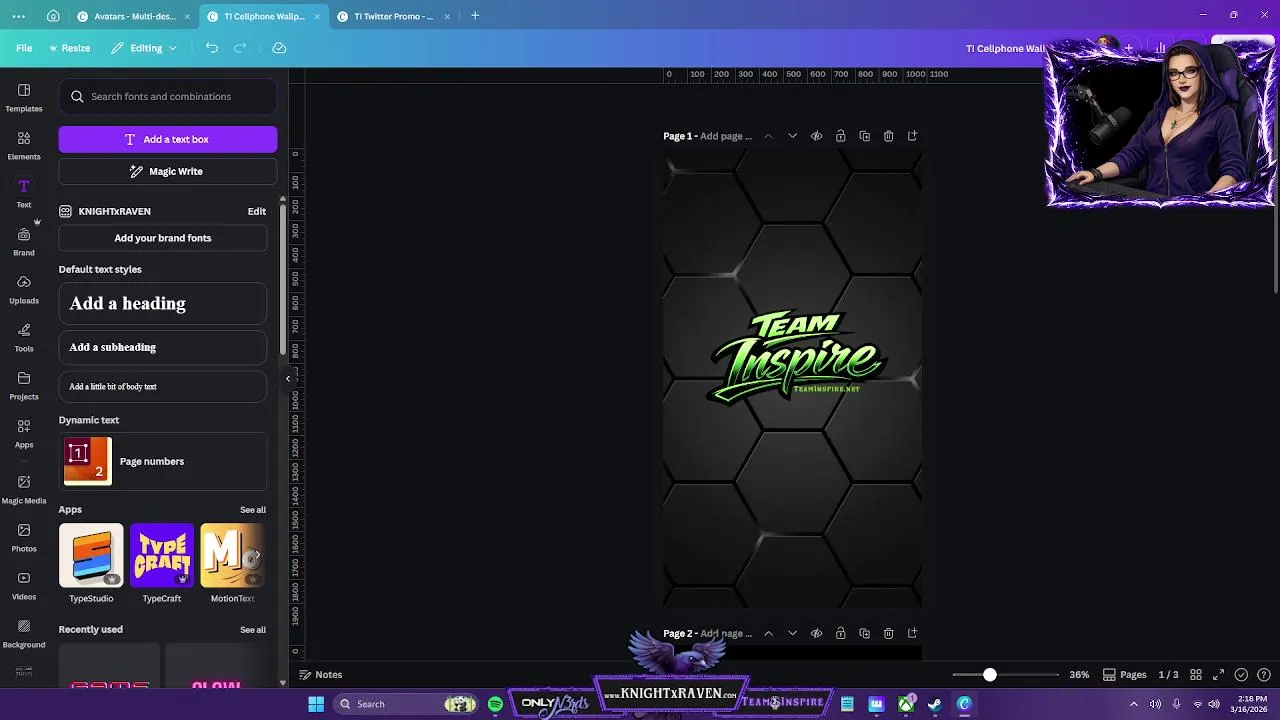Click the fonts search field
This screenshot has height=720, width=1280.
[x=168, y=97]
